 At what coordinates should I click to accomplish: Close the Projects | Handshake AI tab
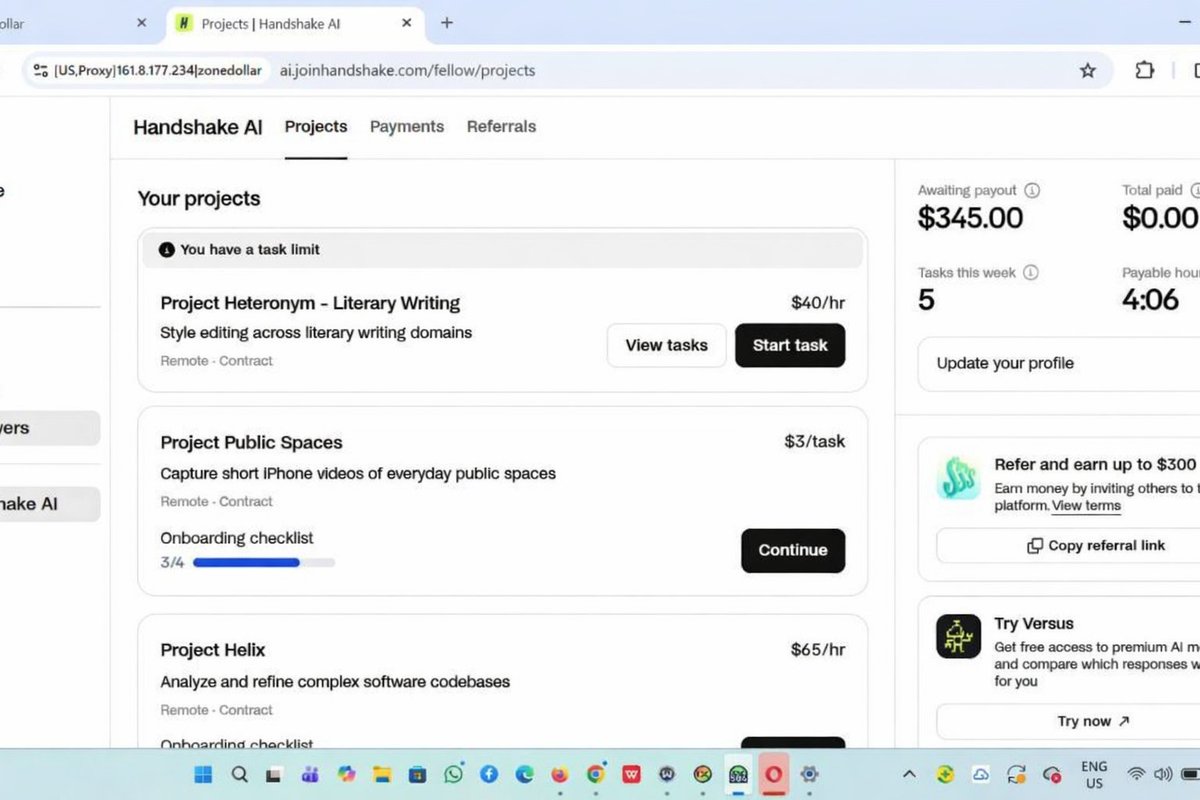(406, 23)
